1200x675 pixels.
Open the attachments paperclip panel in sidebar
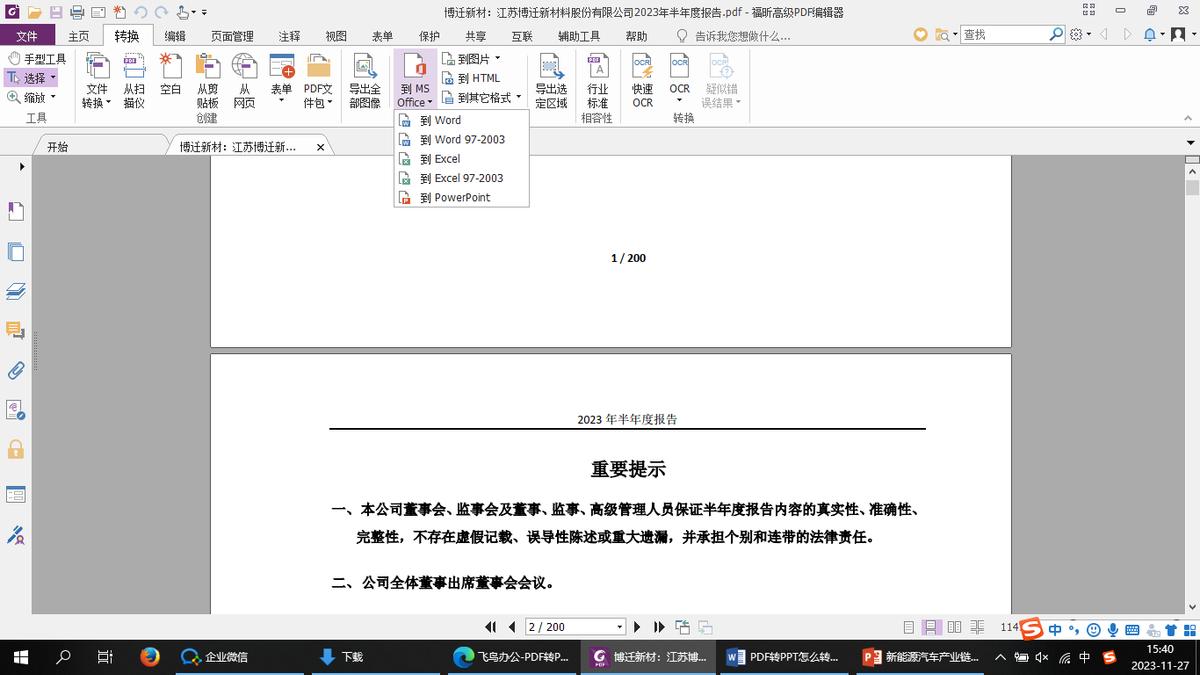(x=16, y=370)
